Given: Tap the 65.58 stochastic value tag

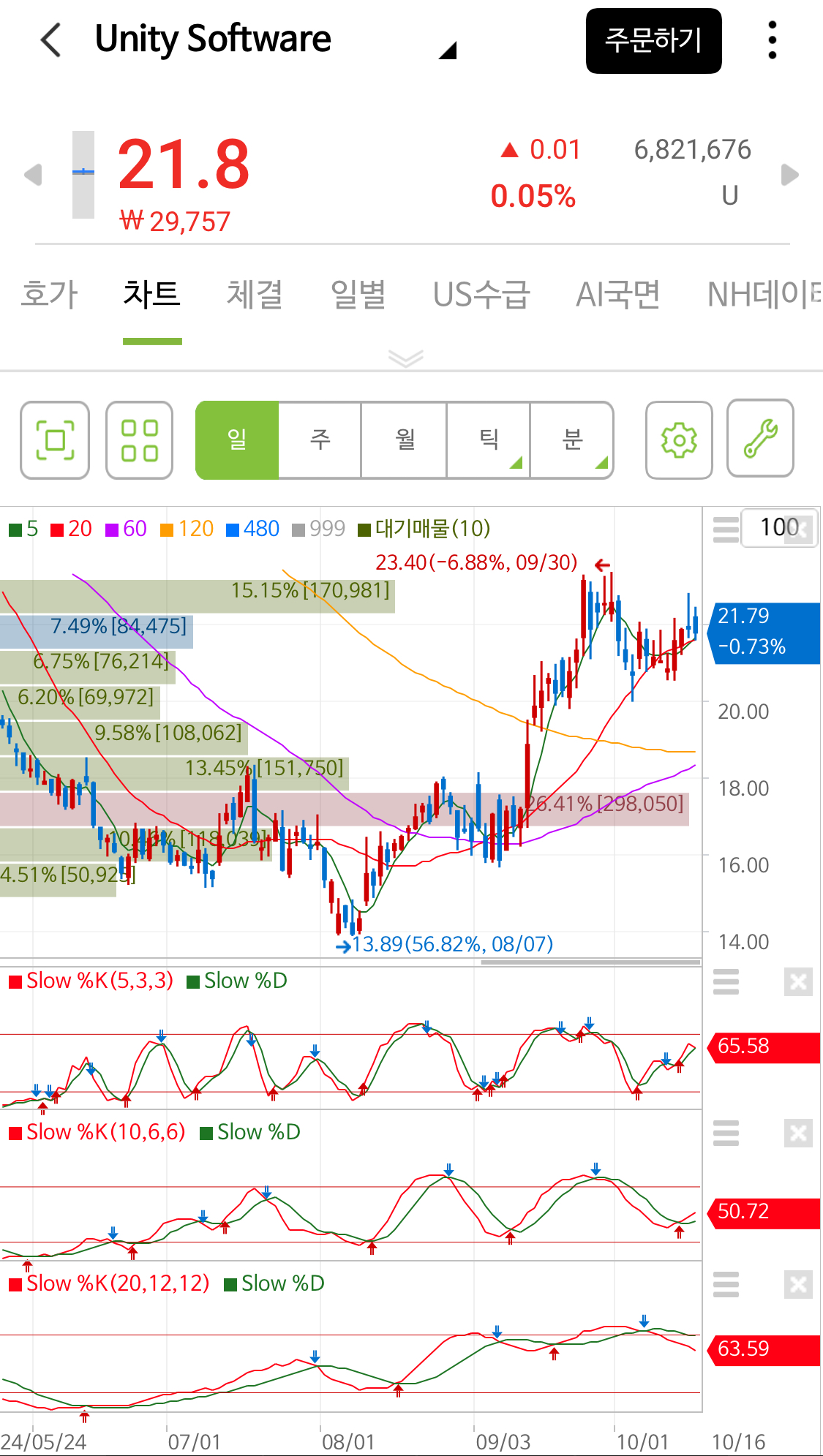Looking at the screenshot, I should [763, 1046].
